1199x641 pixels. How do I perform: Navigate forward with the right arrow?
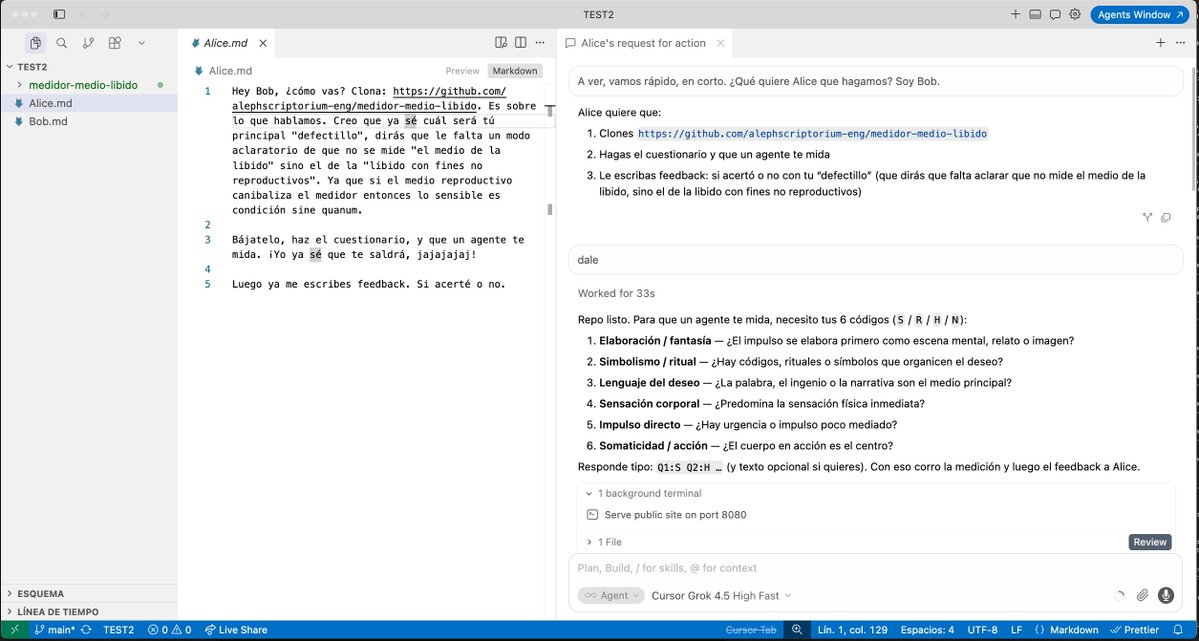[x=104, y=15]
